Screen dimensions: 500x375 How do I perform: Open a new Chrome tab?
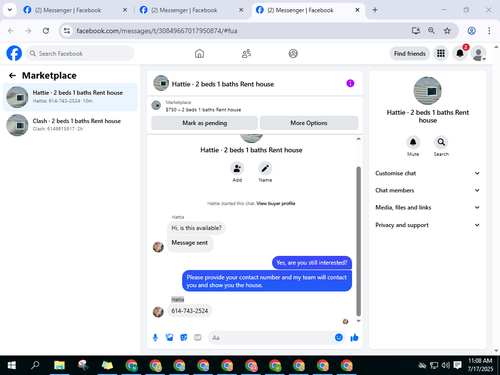375,10
